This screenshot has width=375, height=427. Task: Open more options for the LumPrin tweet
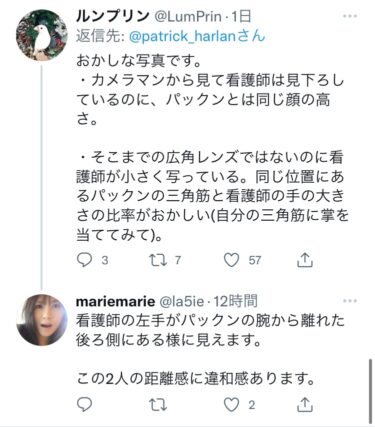(x=350, y=16)
